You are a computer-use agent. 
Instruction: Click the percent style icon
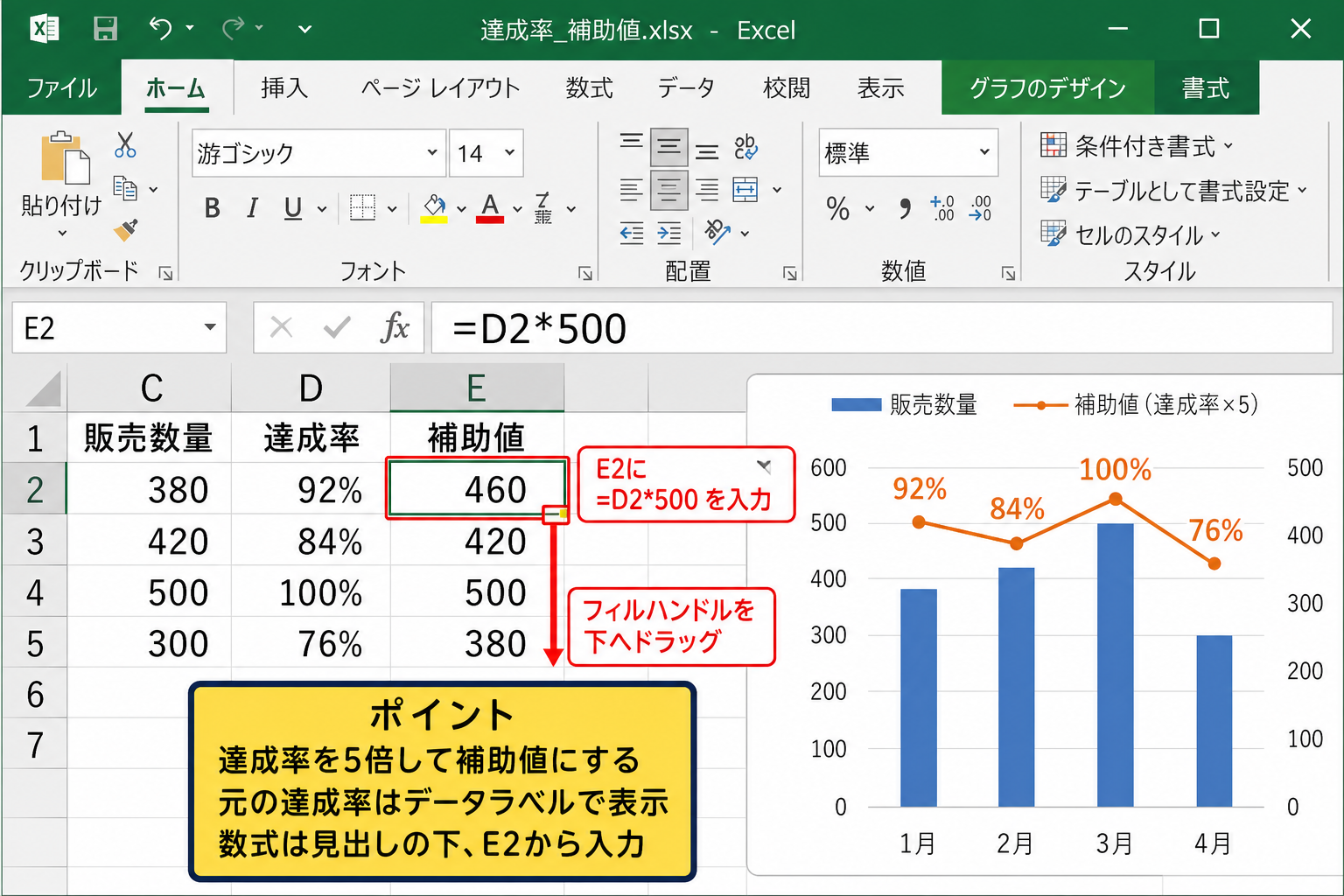(x=838, y=209)
